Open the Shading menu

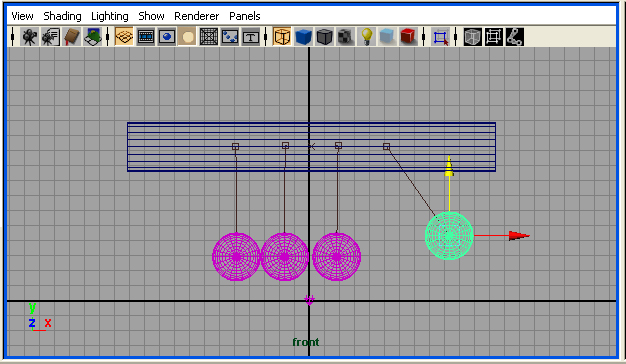click(62, 16)
